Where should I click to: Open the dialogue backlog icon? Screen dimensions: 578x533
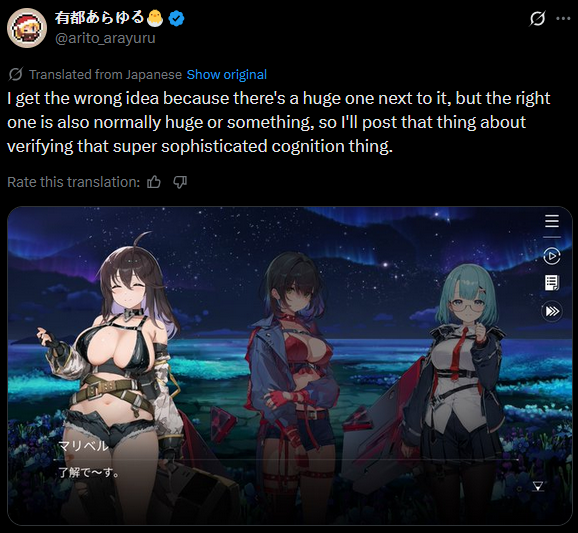[552, 283]
